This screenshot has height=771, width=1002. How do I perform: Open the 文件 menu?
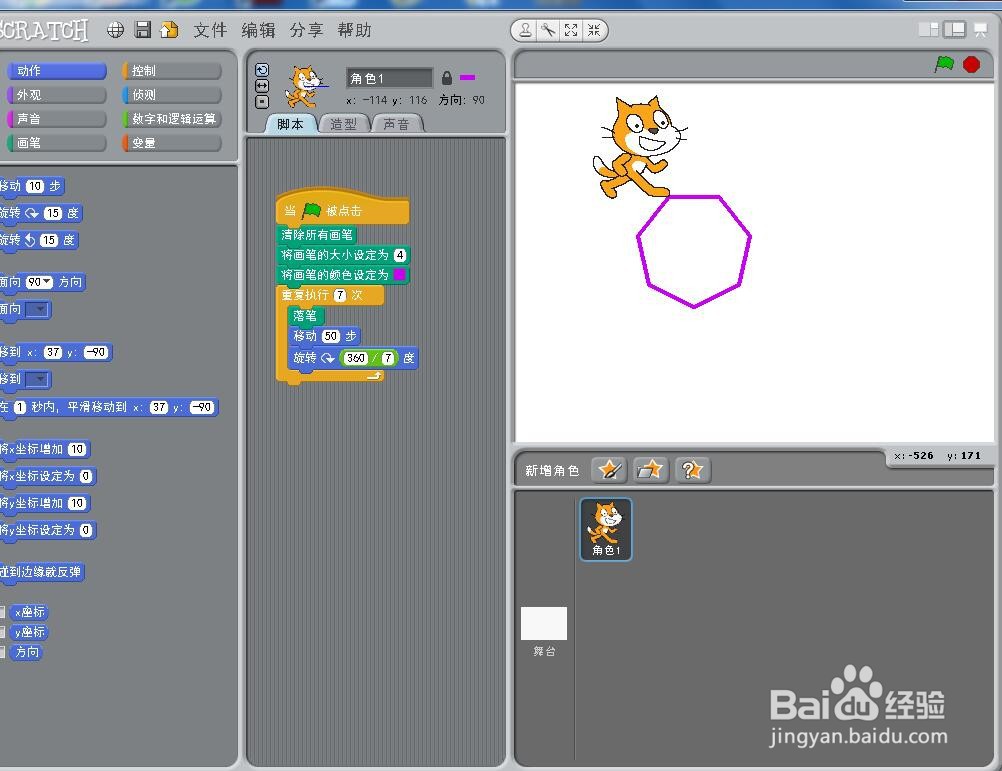pos(210,30)
